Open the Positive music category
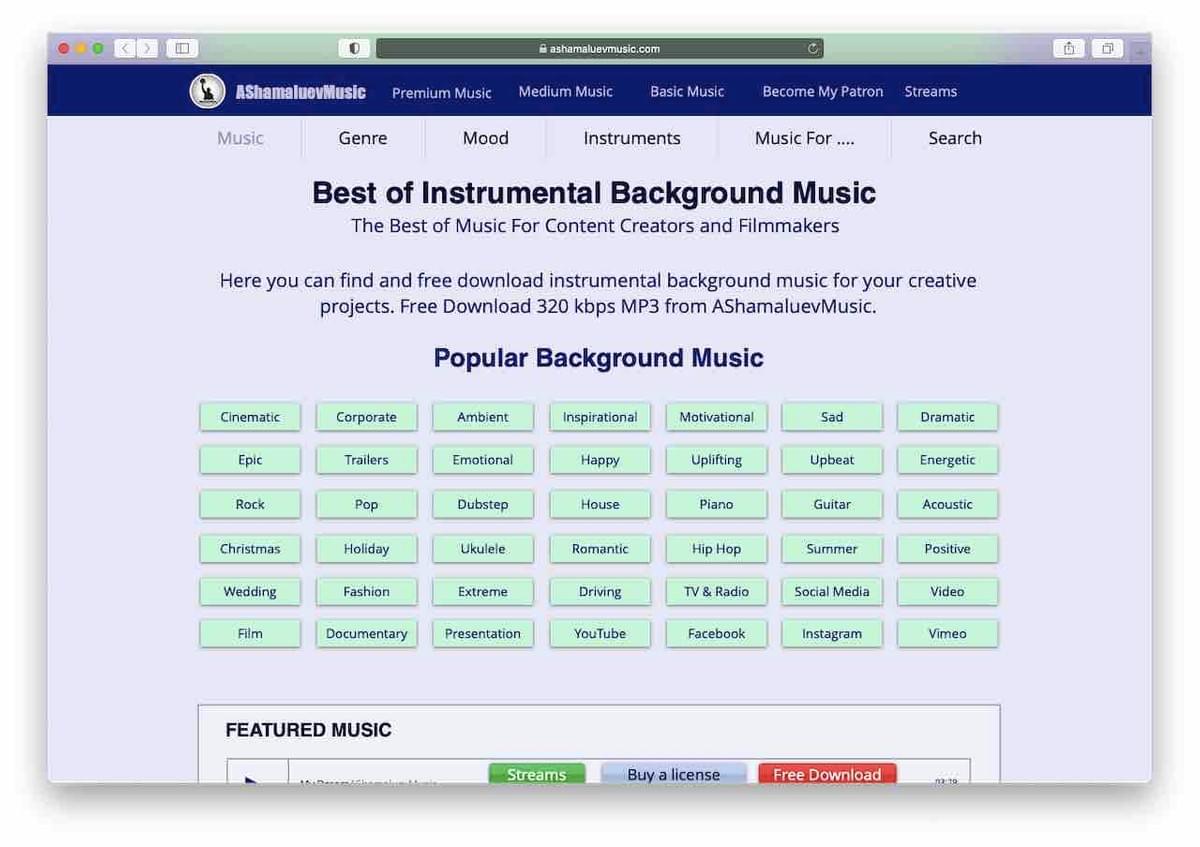This screenshot has height=847, width=1200. [x=947, y=549]
